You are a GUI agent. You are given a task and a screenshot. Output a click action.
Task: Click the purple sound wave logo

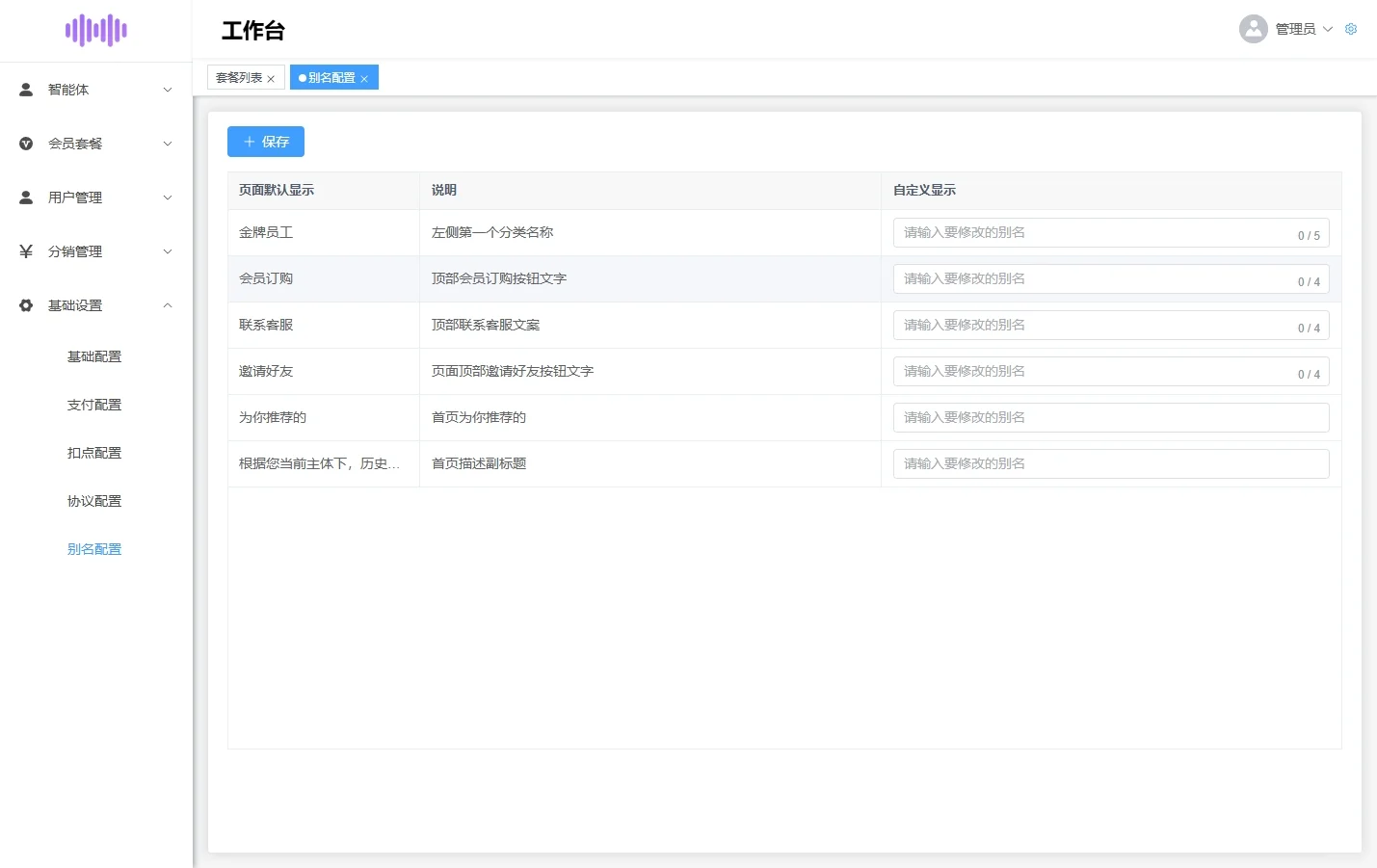pyautogui.click(x=96, y=30)
